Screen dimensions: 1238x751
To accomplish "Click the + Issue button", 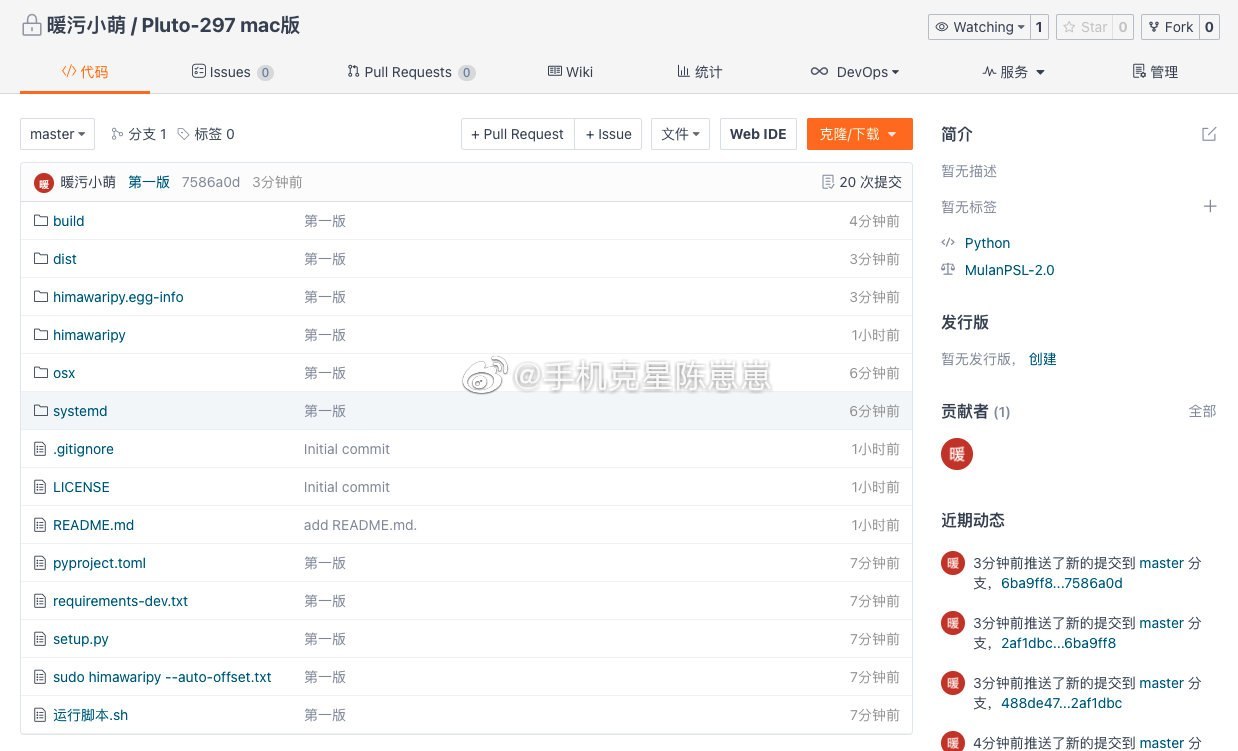I will click(x=608, y=134).
